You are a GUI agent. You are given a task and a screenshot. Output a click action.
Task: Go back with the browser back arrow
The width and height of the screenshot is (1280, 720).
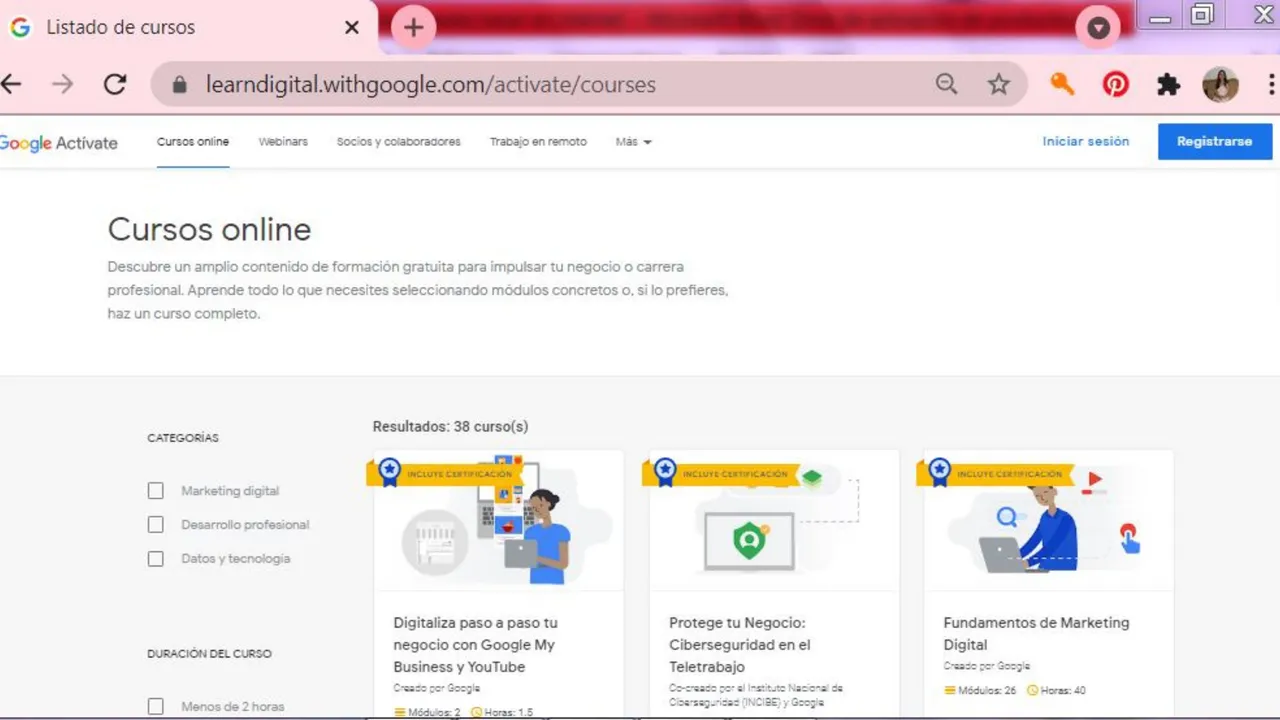point(11,85)
